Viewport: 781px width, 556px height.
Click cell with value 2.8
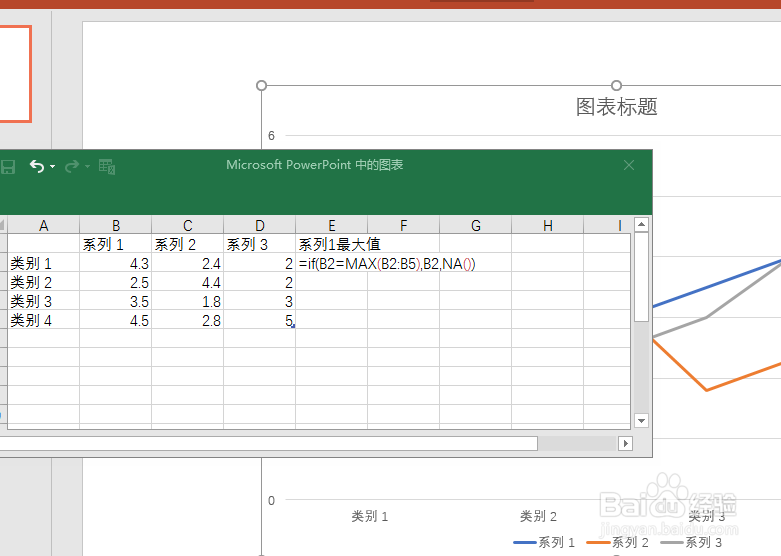tap(188, 320)
